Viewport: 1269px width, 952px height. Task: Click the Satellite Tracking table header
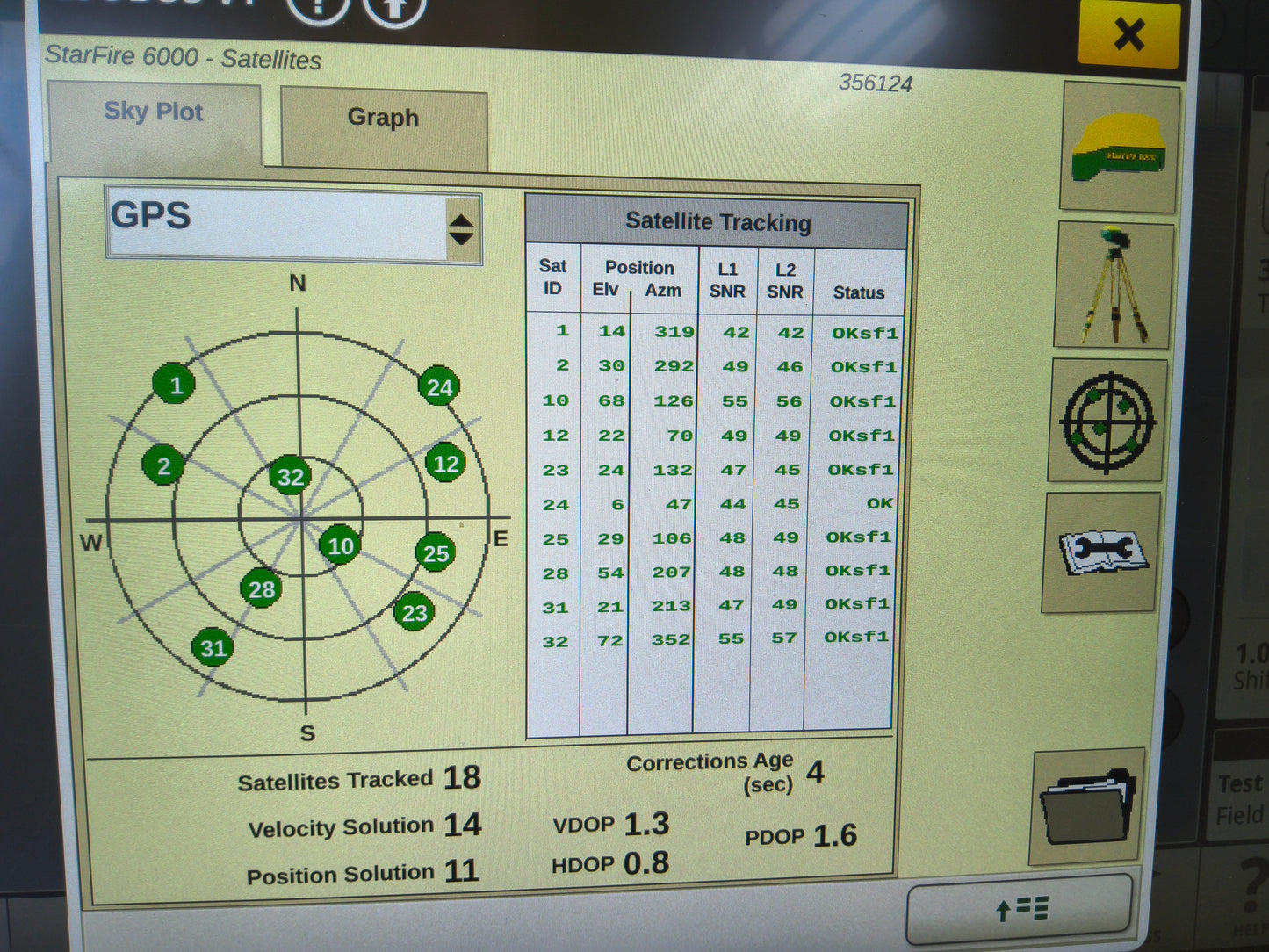[x=717, y=221]
